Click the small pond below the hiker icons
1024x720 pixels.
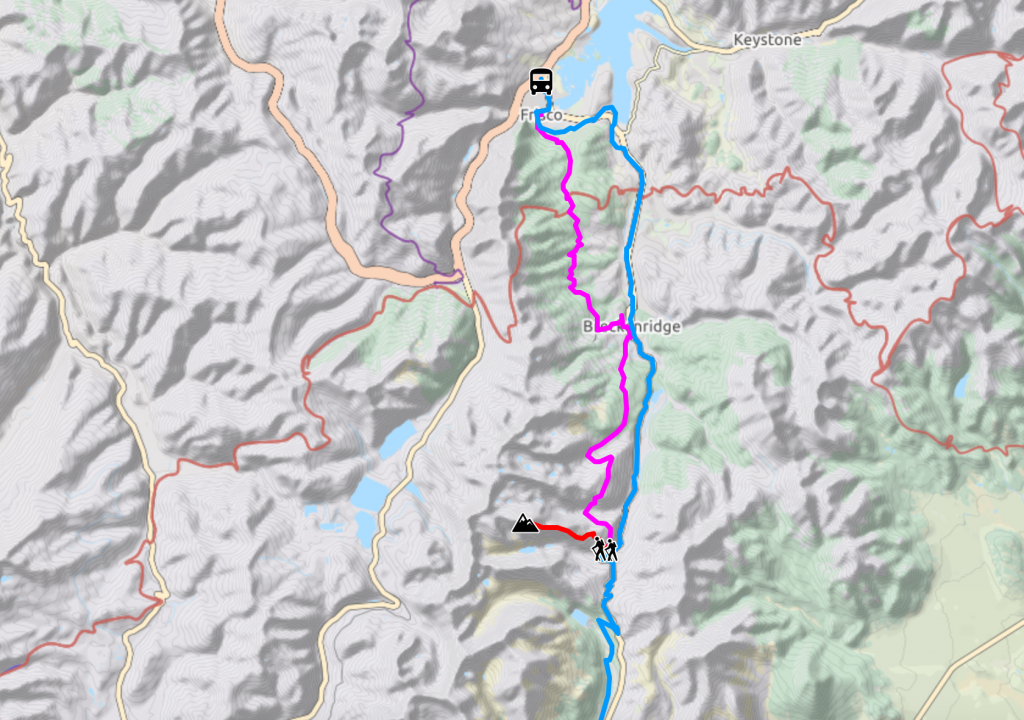pos(579,617)
